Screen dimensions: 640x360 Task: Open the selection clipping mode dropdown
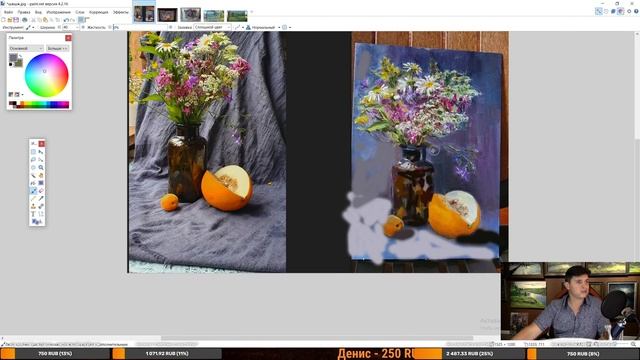[x=287, y=27]
